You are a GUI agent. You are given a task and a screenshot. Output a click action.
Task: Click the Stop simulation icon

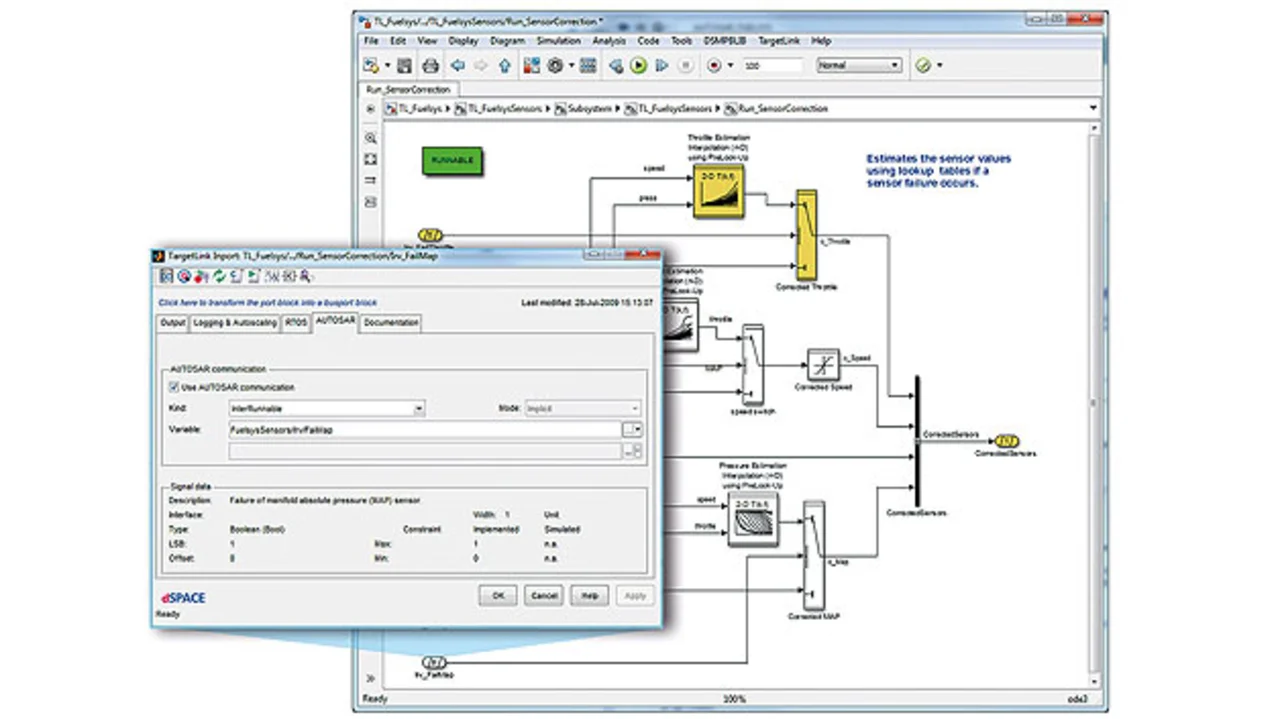(685, 65)
